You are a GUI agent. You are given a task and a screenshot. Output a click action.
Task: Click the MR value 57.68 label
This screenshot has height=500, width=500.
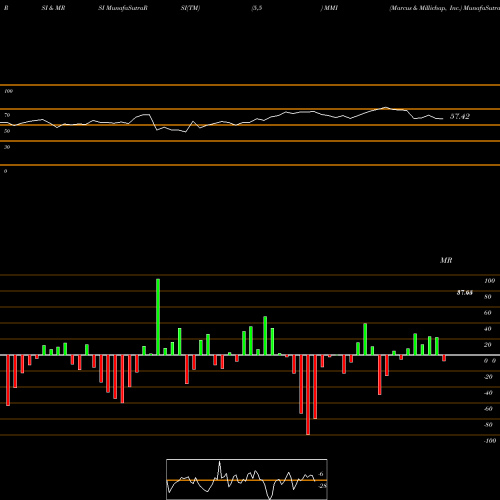point(464,293)
